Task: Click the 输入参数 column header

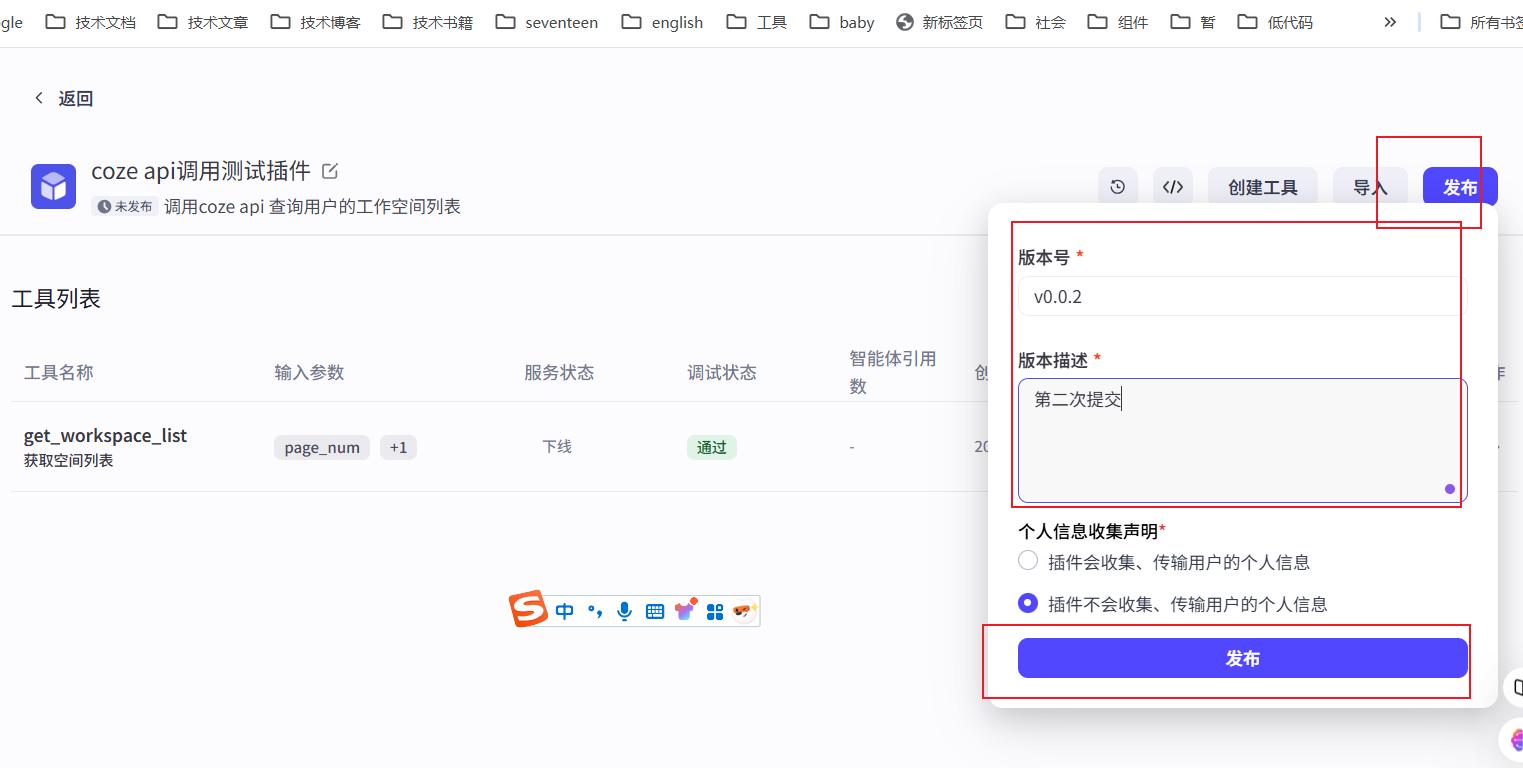Action: coord(309,372)
